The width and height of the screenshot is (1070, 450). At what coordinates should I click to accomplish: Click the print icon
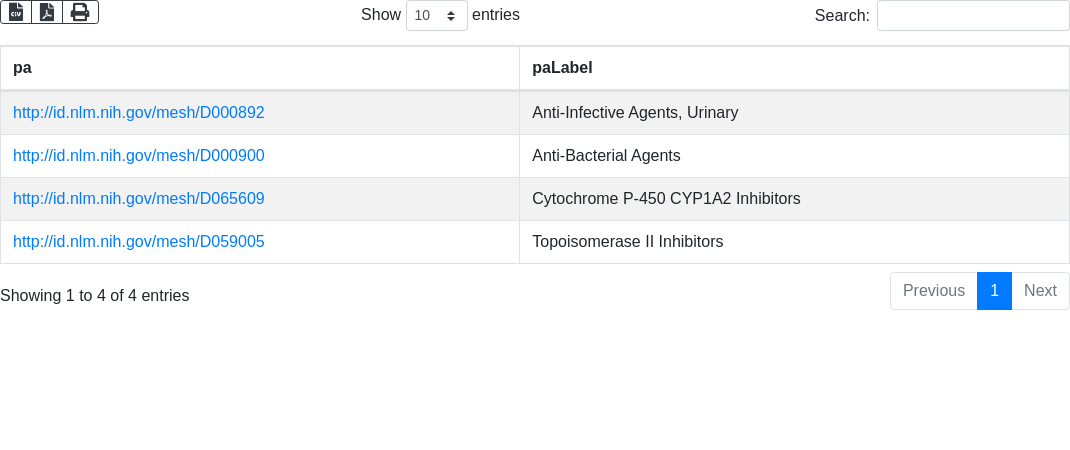(80, 12)
